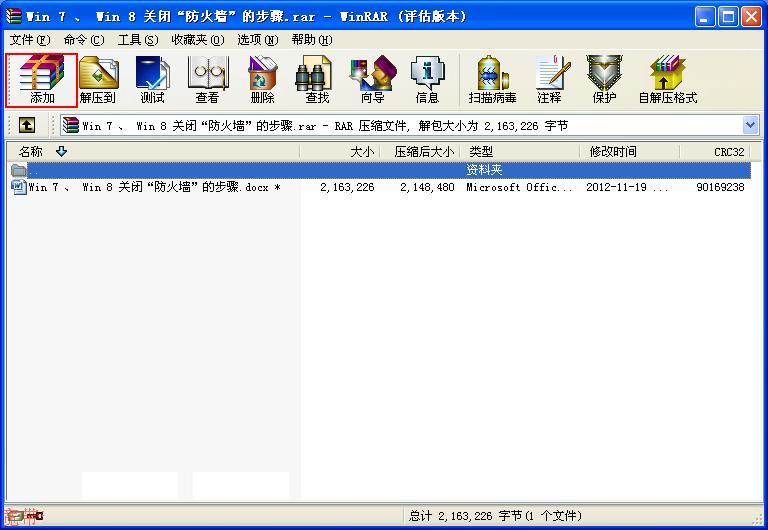Open the 查看 (View) tool

point(207,80)
